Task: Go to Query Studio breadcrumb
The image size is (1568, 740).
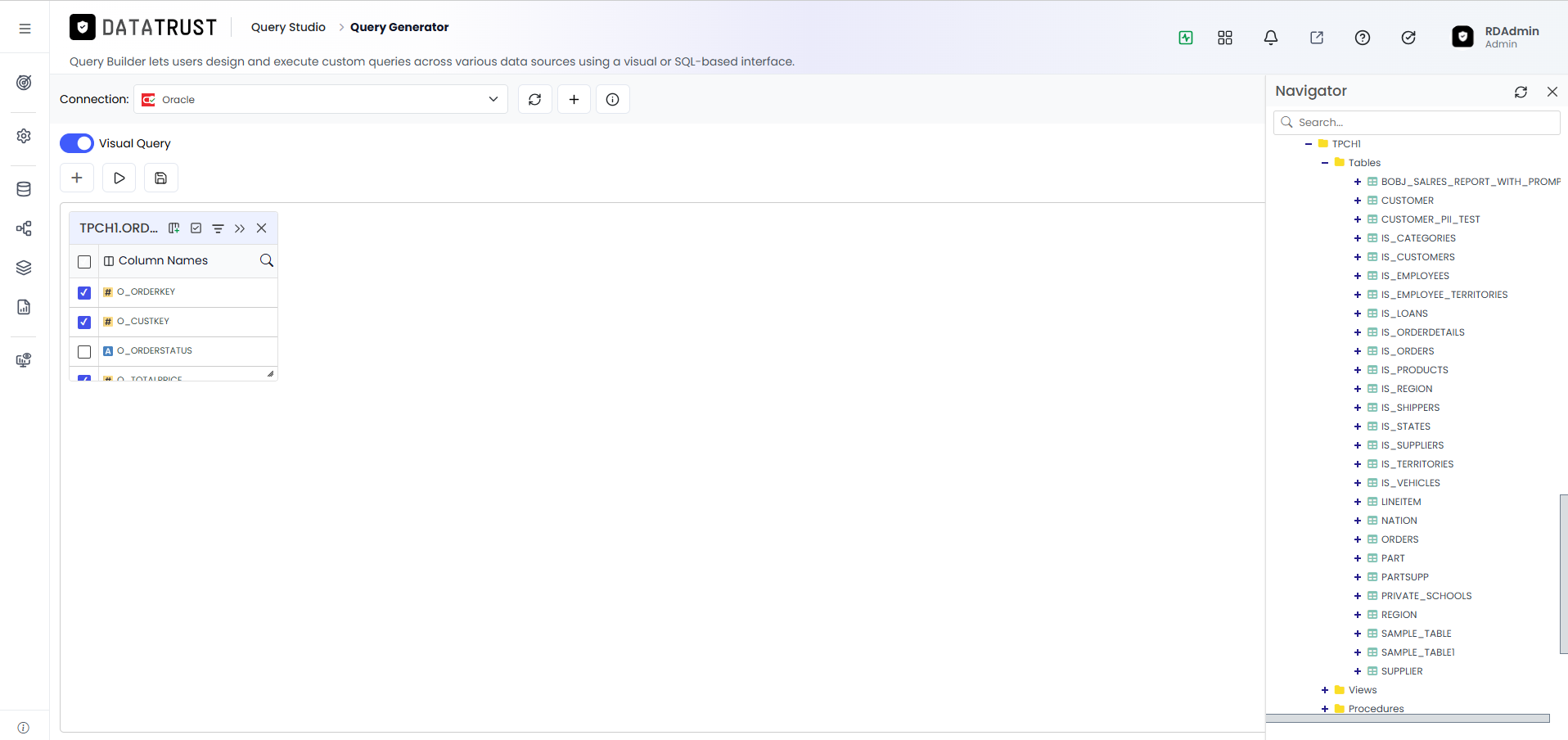Action: point(288,27)
